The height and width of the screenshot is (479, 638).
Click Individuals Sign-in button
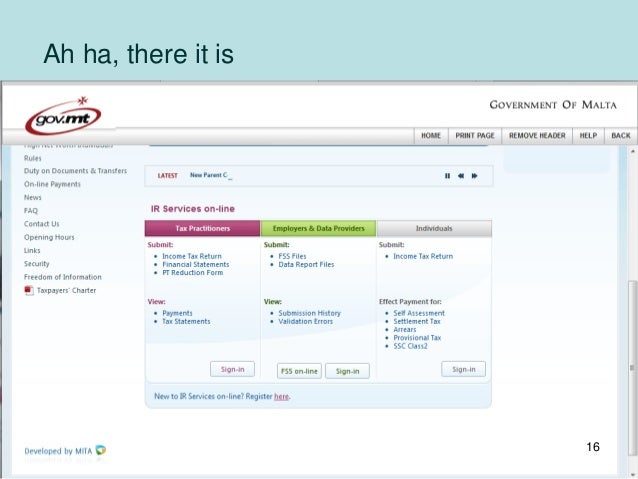click(463, 369)
